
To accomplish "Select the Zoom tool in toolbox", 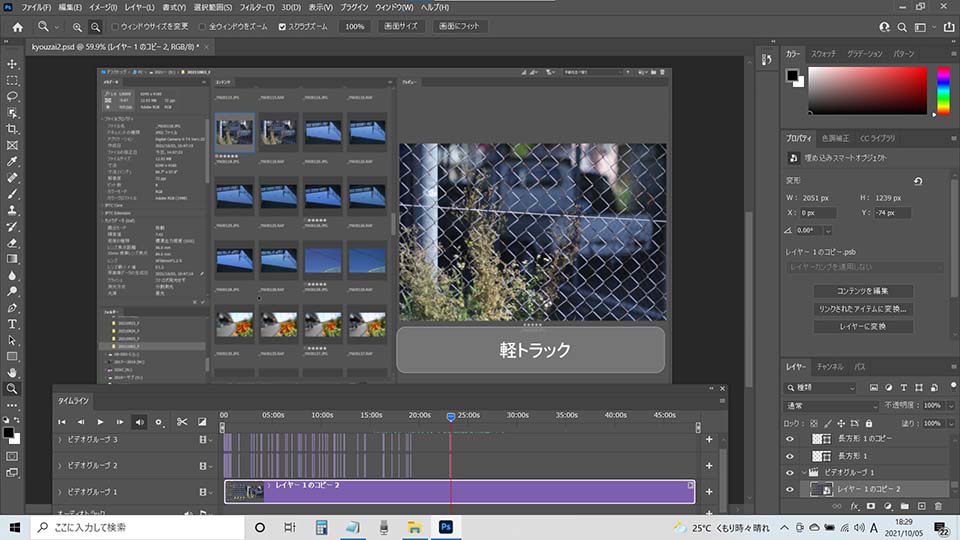I will [12, 389].
